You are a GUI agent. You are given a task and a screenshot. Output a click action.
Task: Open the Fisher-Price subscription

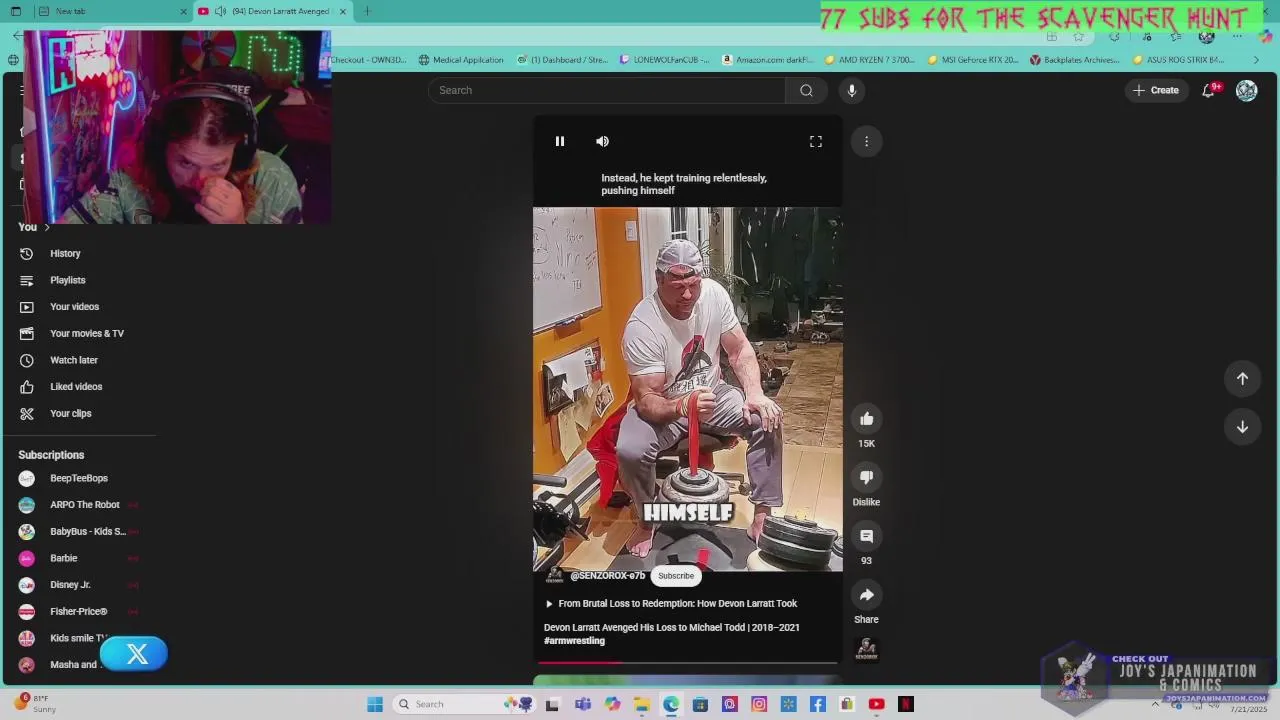80,611
